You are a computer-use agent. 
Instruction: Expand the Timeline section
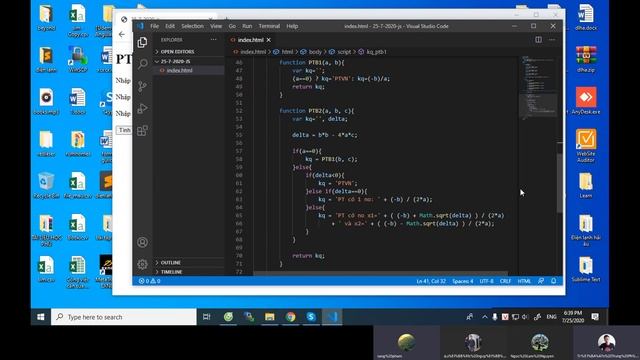[x=189, y=272]
